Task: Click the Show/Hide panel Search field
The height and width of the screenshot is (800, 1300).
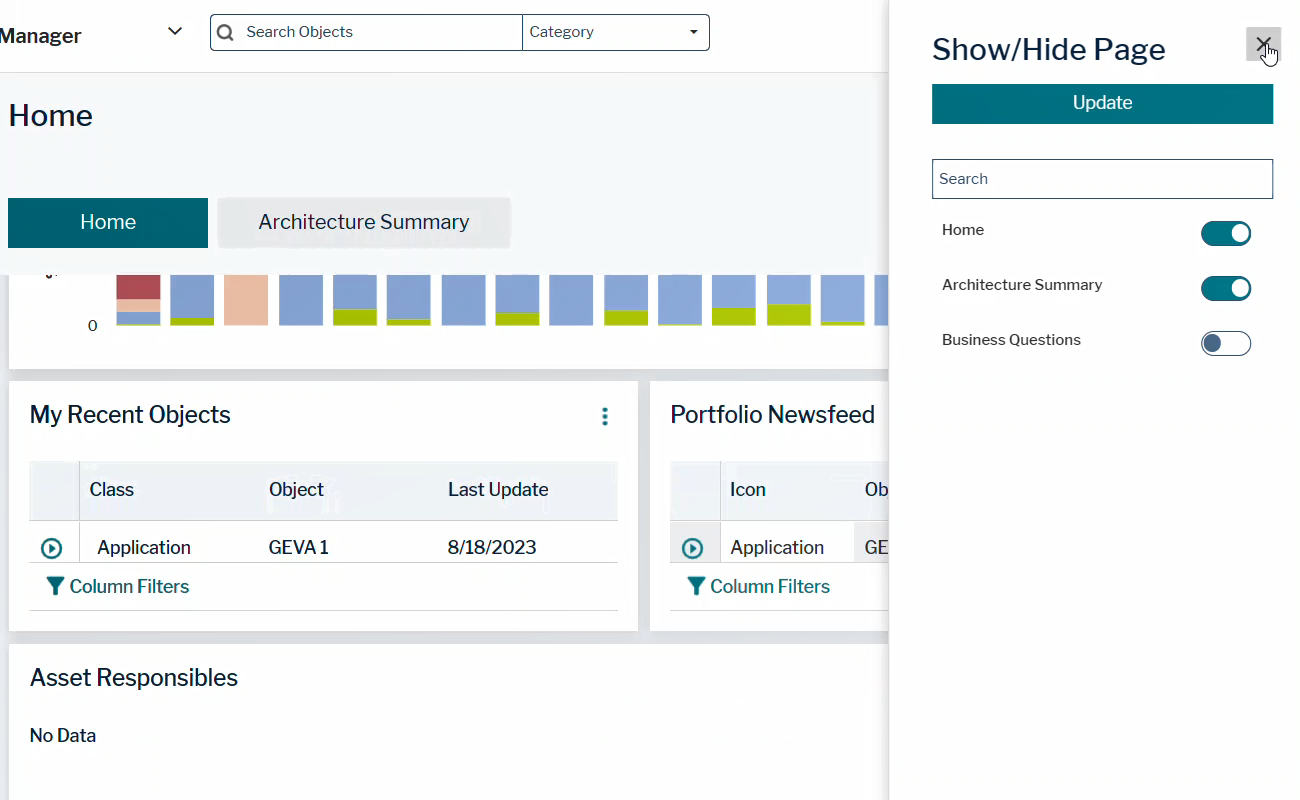Action: [1102, 179]
